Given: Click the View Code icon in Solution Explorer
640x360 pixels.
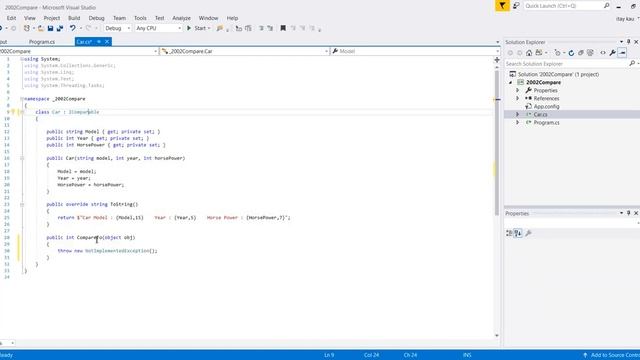Looking at the screenshot, I should click(x=603, y=53).
